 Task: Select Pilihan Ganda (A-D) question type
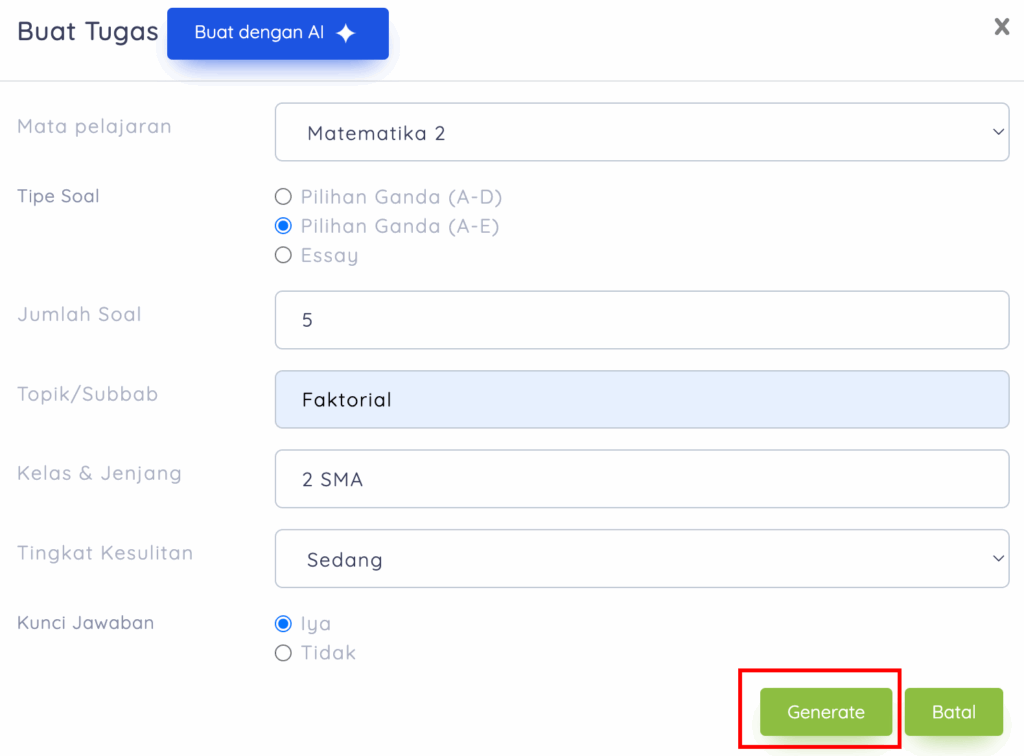[x=283, y=196]
